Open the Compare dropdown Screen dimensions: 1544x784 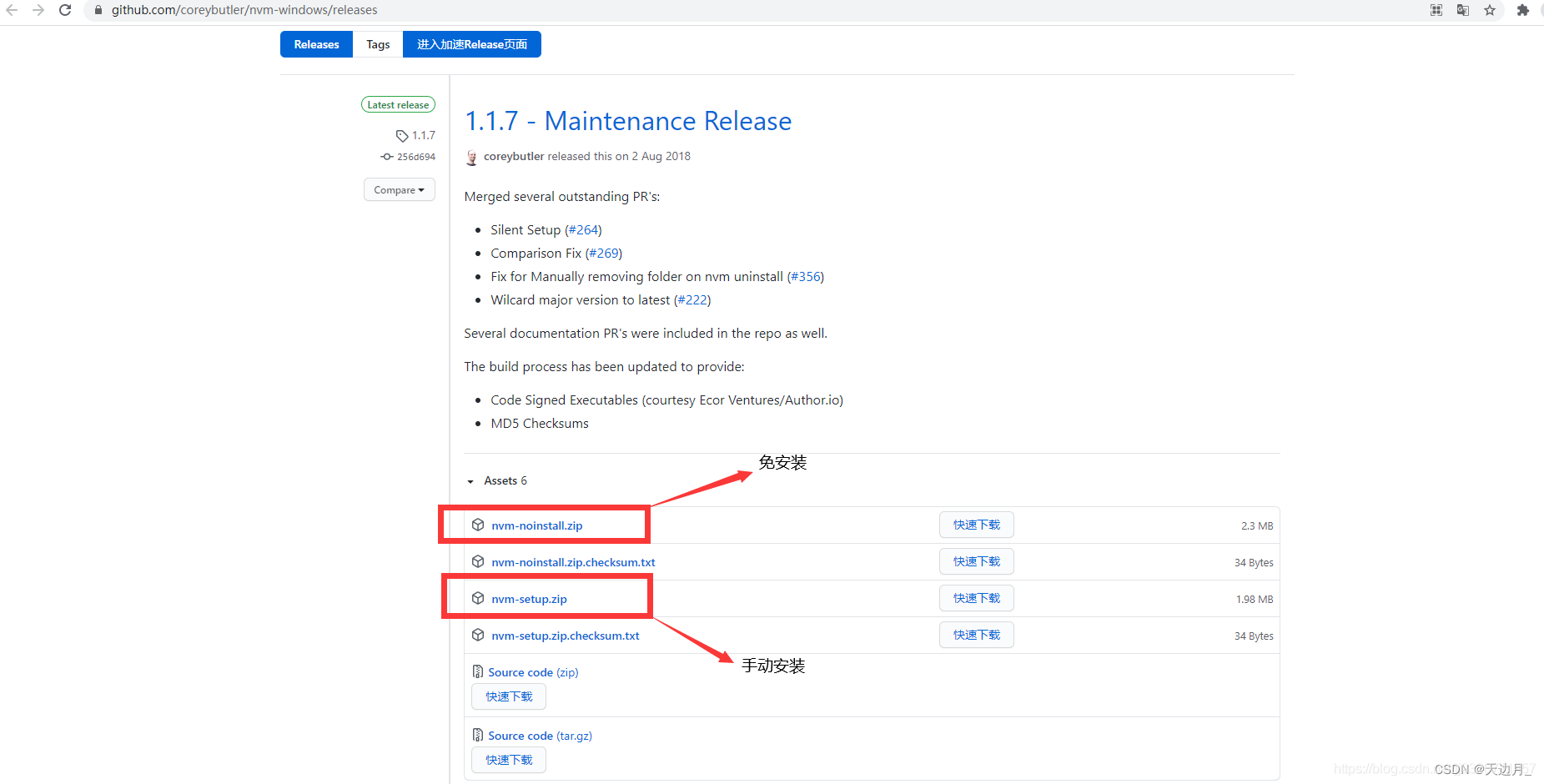pyautogui.click(x=400, y=189)
